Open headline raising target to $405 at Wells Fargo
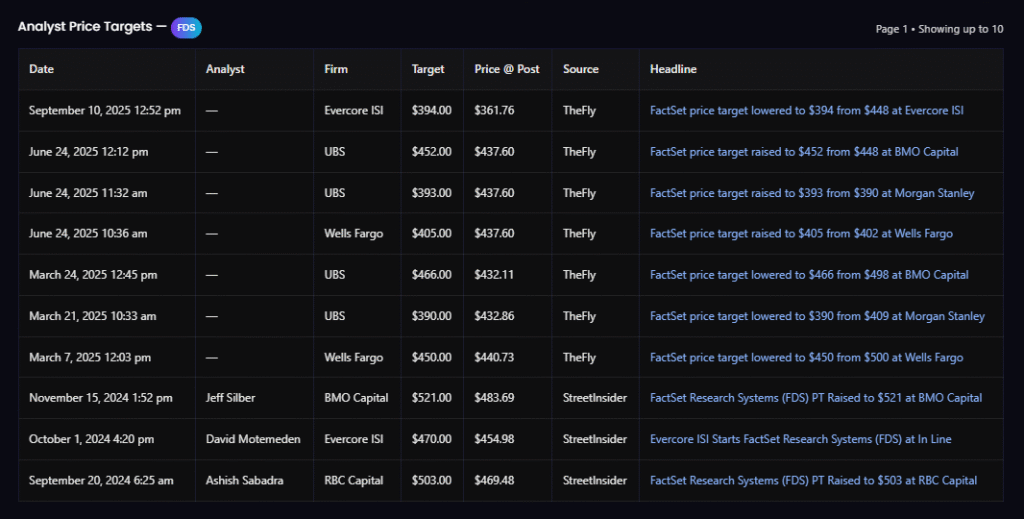The height and width of the screenshot is (519, 1024). tap(801, 234)
